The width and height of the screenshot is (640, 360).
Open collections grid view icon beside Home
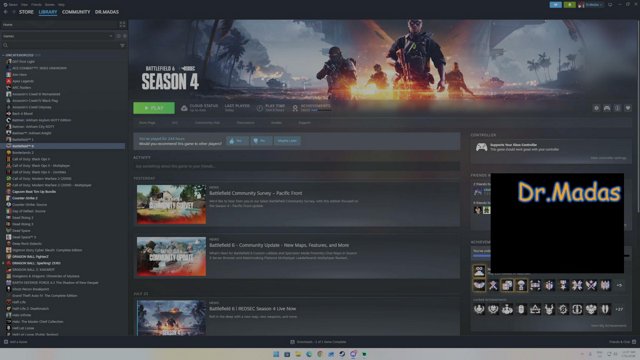(x=122, y=24)
